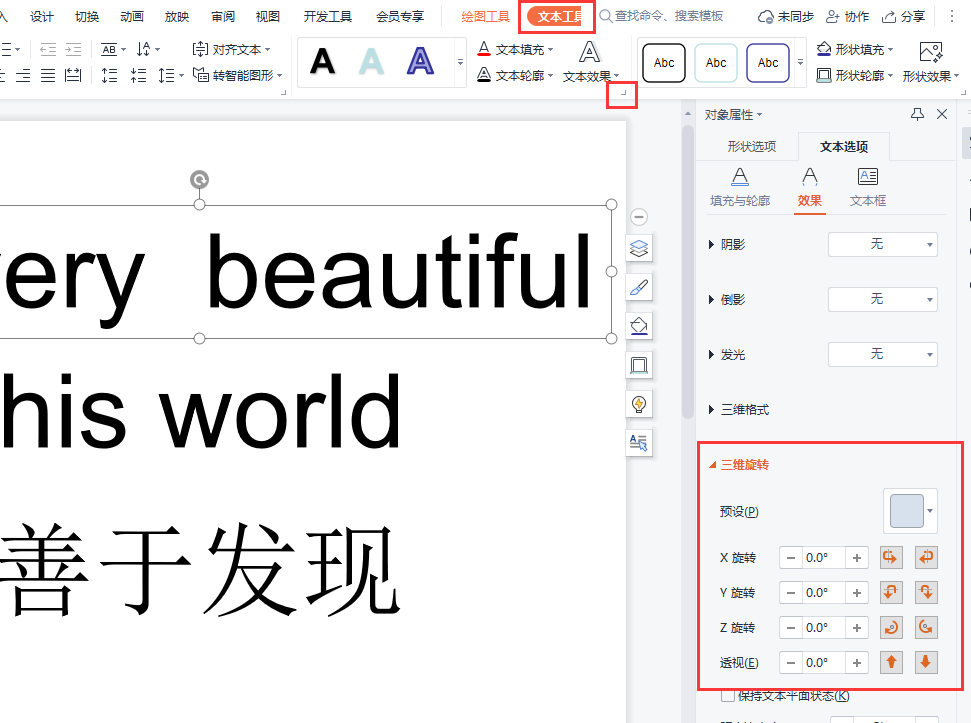
Task: Increase X 旋转 value with plus button
Action: click(857, 558)
